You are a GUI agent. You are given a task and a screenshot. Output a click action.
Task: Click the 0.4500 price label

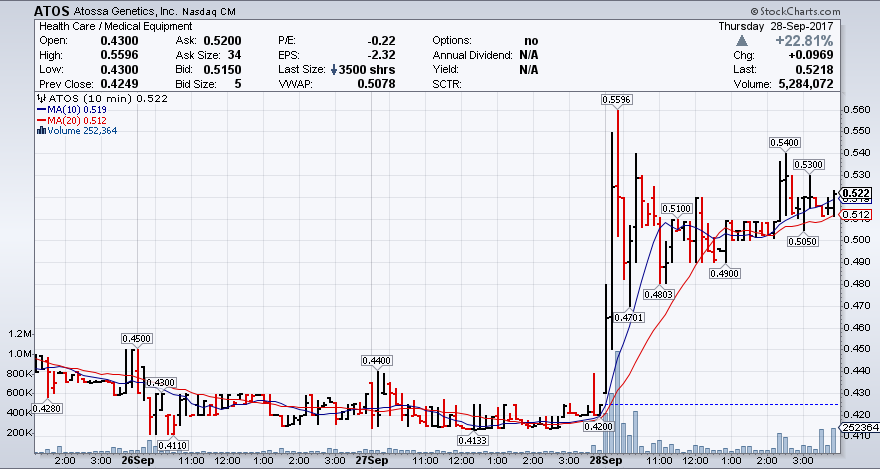coord(136,339)
